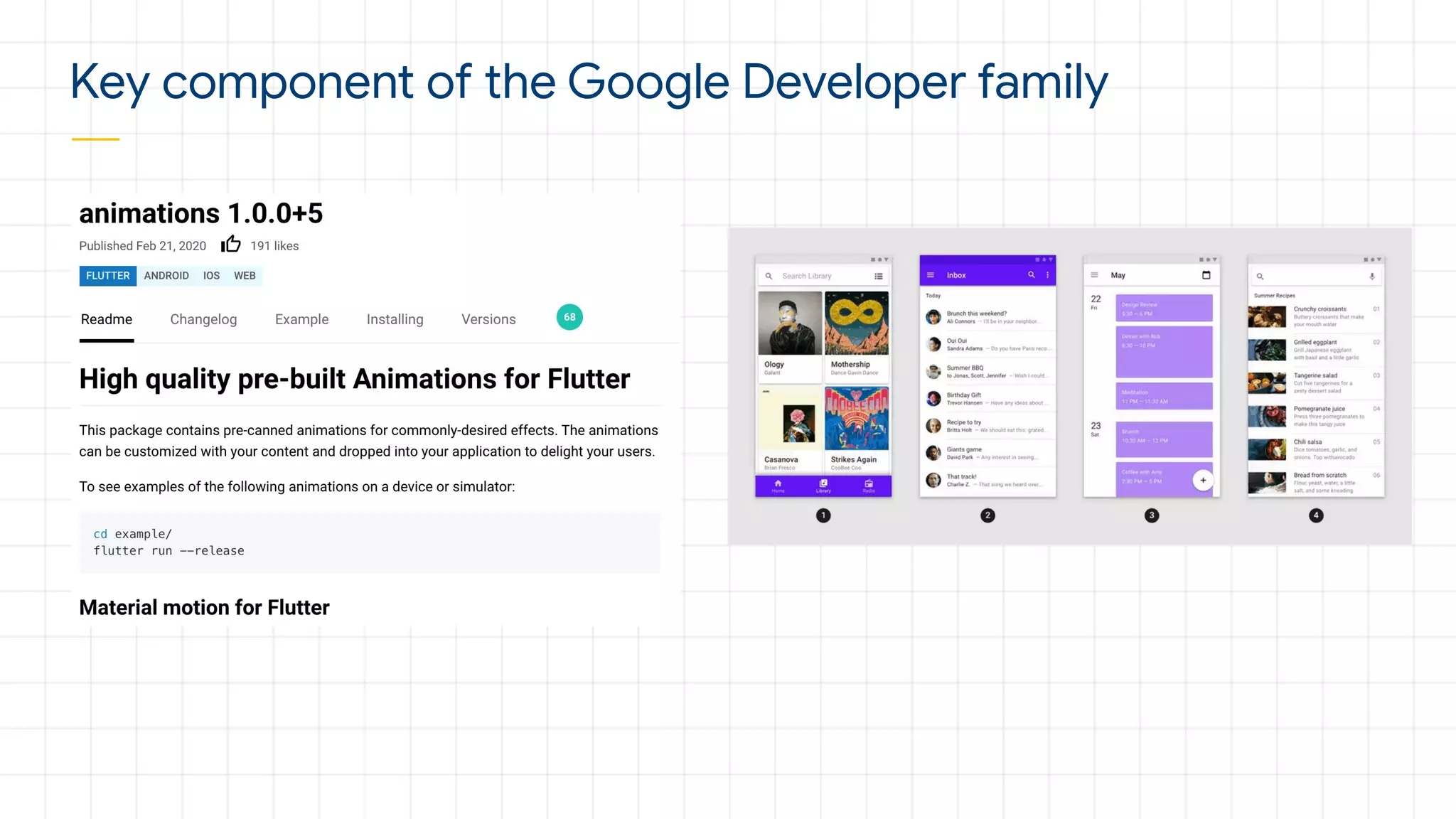1456x819 pixels.
Task: Open the Example tab
Action: (301, 319)
